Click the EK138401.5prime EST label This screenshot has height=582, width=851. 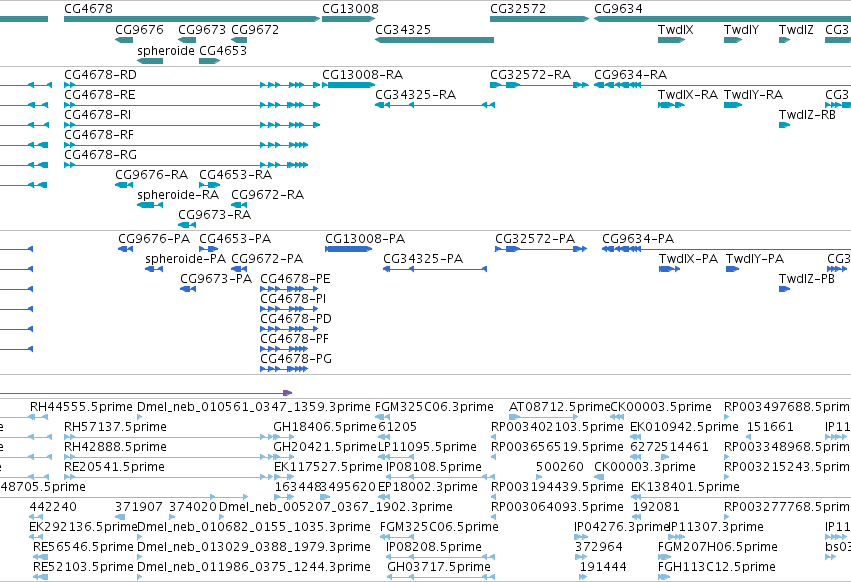tap(685, 486)
